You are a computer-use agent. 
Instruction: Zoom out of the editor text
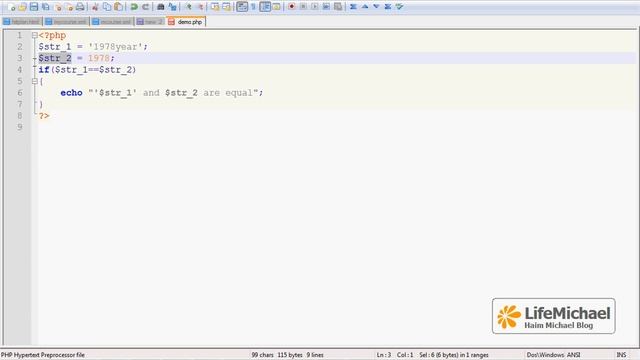point(200,7)
